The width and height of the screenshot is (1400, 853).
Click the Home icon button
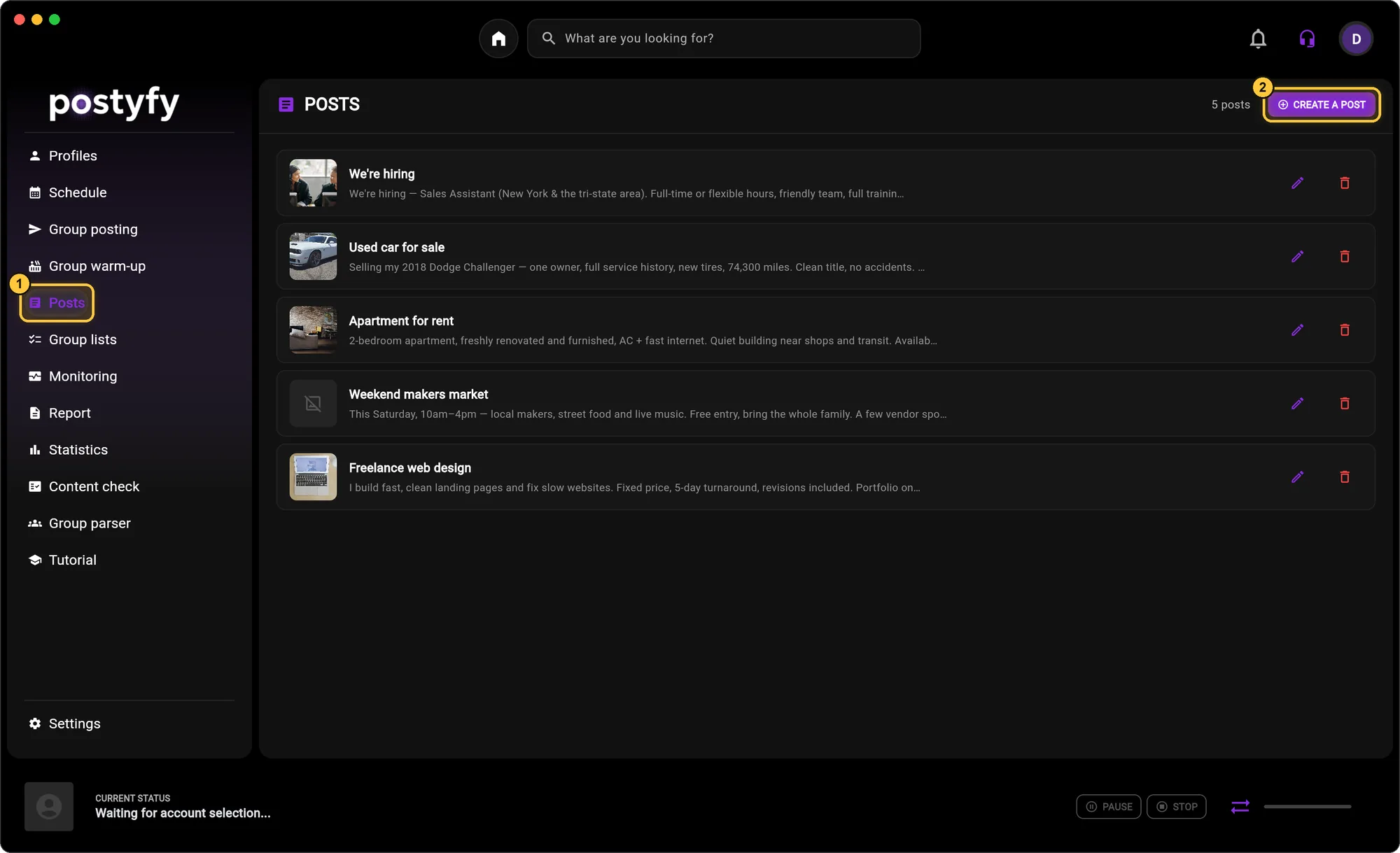coord(498,38)
